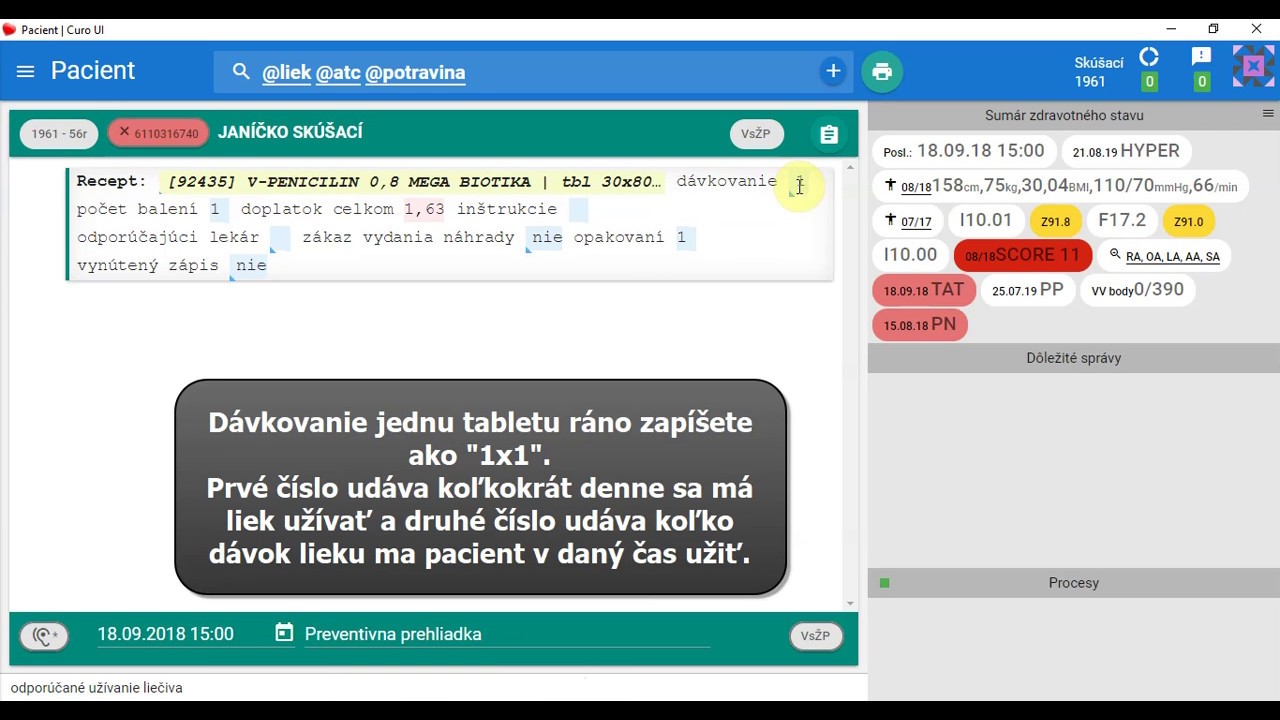This screenshot has height=720, width=1280.
Task: Click the Sumár zdravotného stavu section header
Action: tap(1063, 115)
